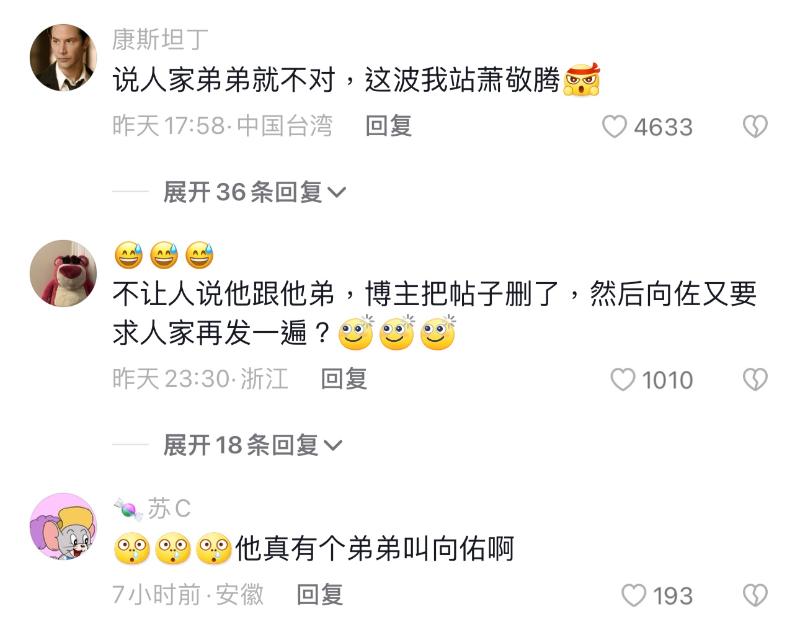Open 康斯坦丁's profile avatar
Screen dimensions: 800x632
tap(63, 58)
